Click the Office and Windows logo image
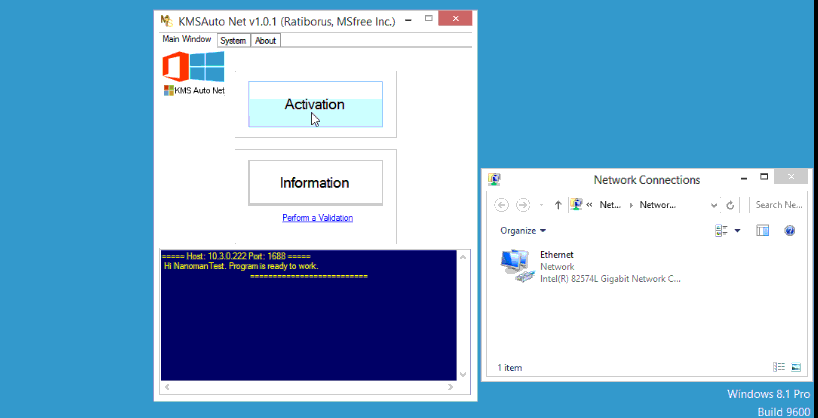The width and height of the screenshot is (818, 418). (x=193, y=66)
